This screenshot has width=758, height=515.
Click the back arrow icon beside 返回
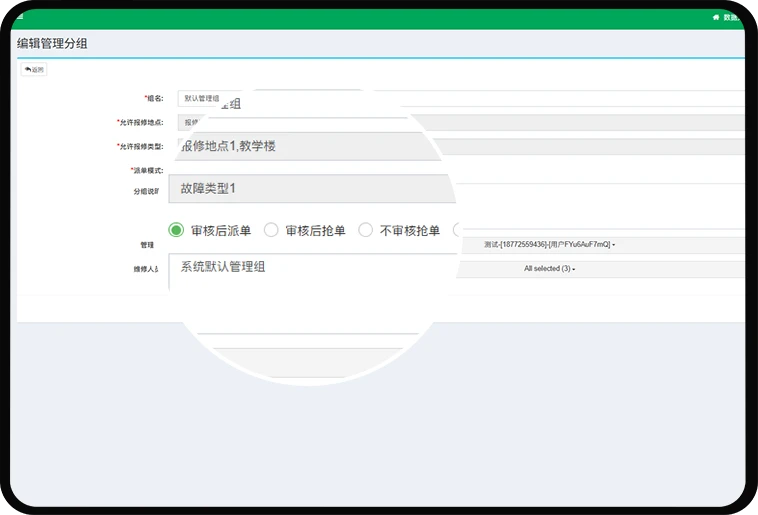tap(27, 70)
